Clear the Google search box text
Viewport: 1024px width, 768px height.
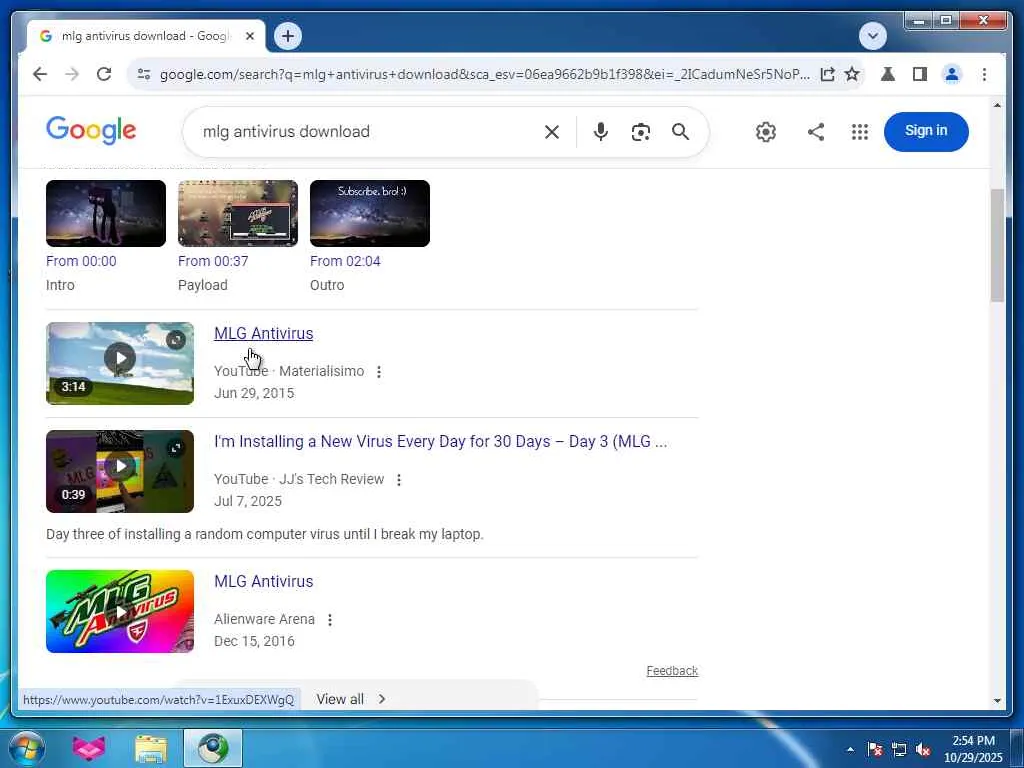(552, 132)
